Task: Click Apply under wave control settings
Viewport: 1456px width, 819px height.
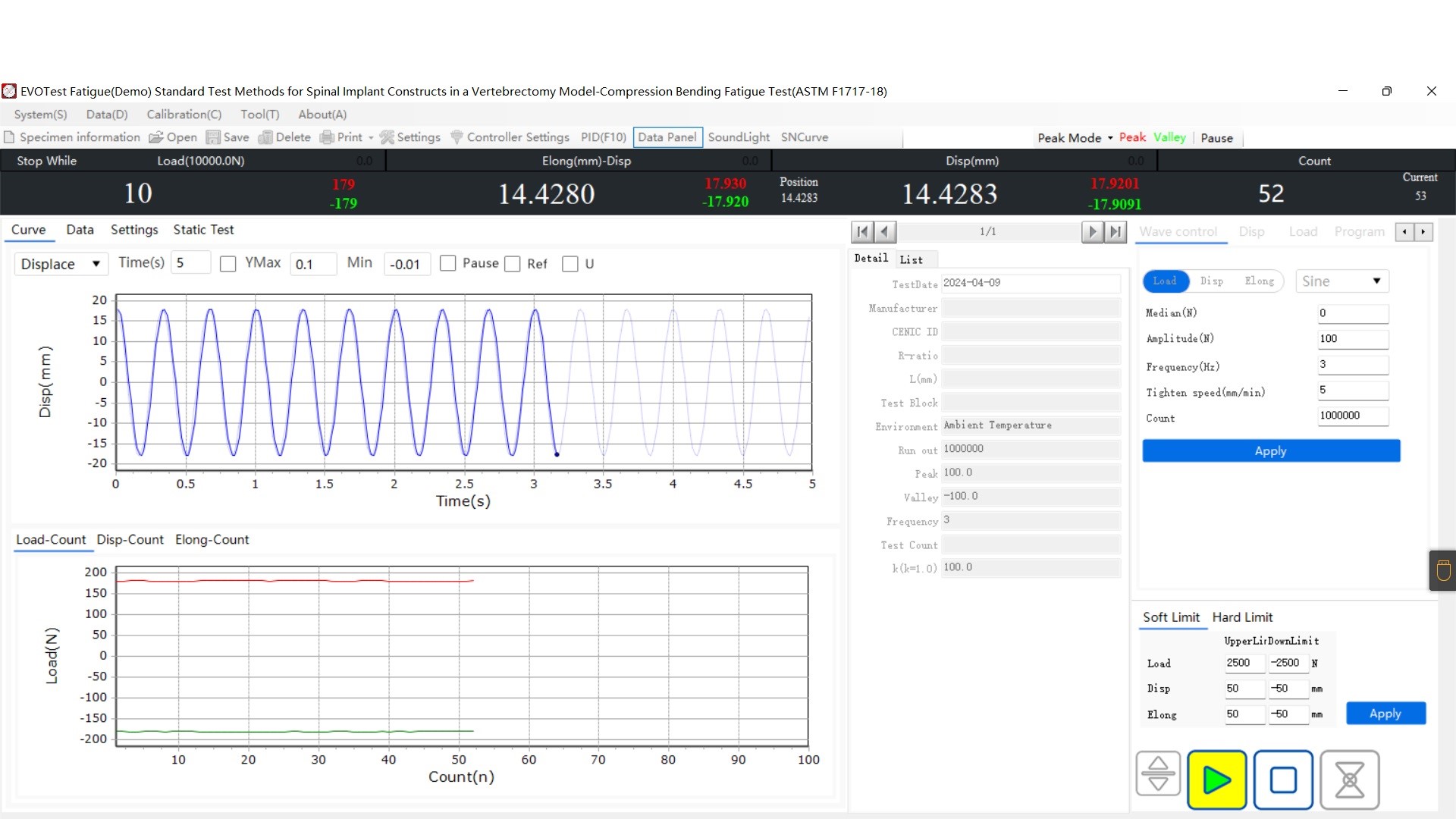Action: coord(1270,451)
